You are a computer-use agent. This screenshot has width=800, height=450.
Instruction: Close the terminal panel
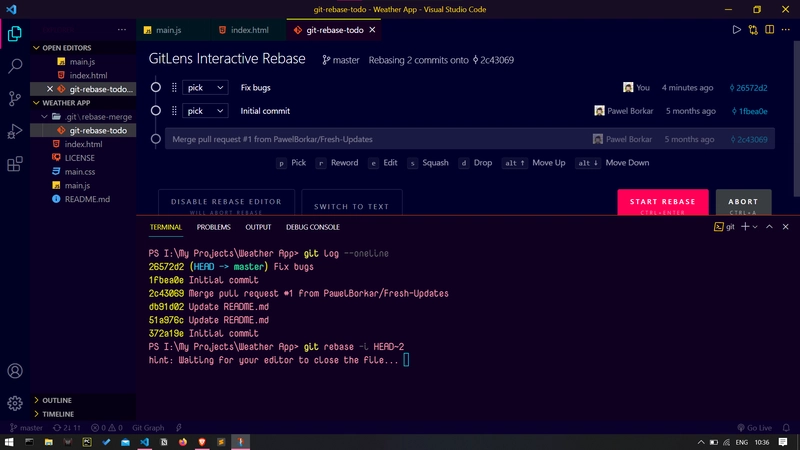coord(786,227)
